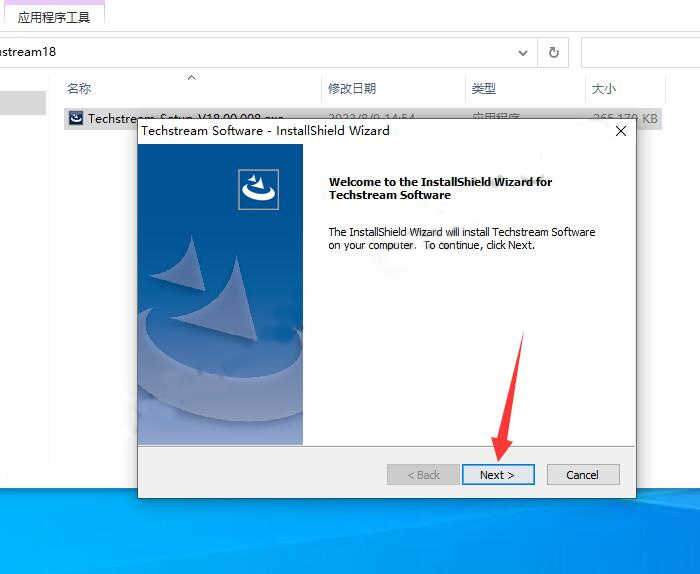Screen dimensions: 700x574
Task: Select the Techstream setup exe file icon
Action: pos(76,118)
